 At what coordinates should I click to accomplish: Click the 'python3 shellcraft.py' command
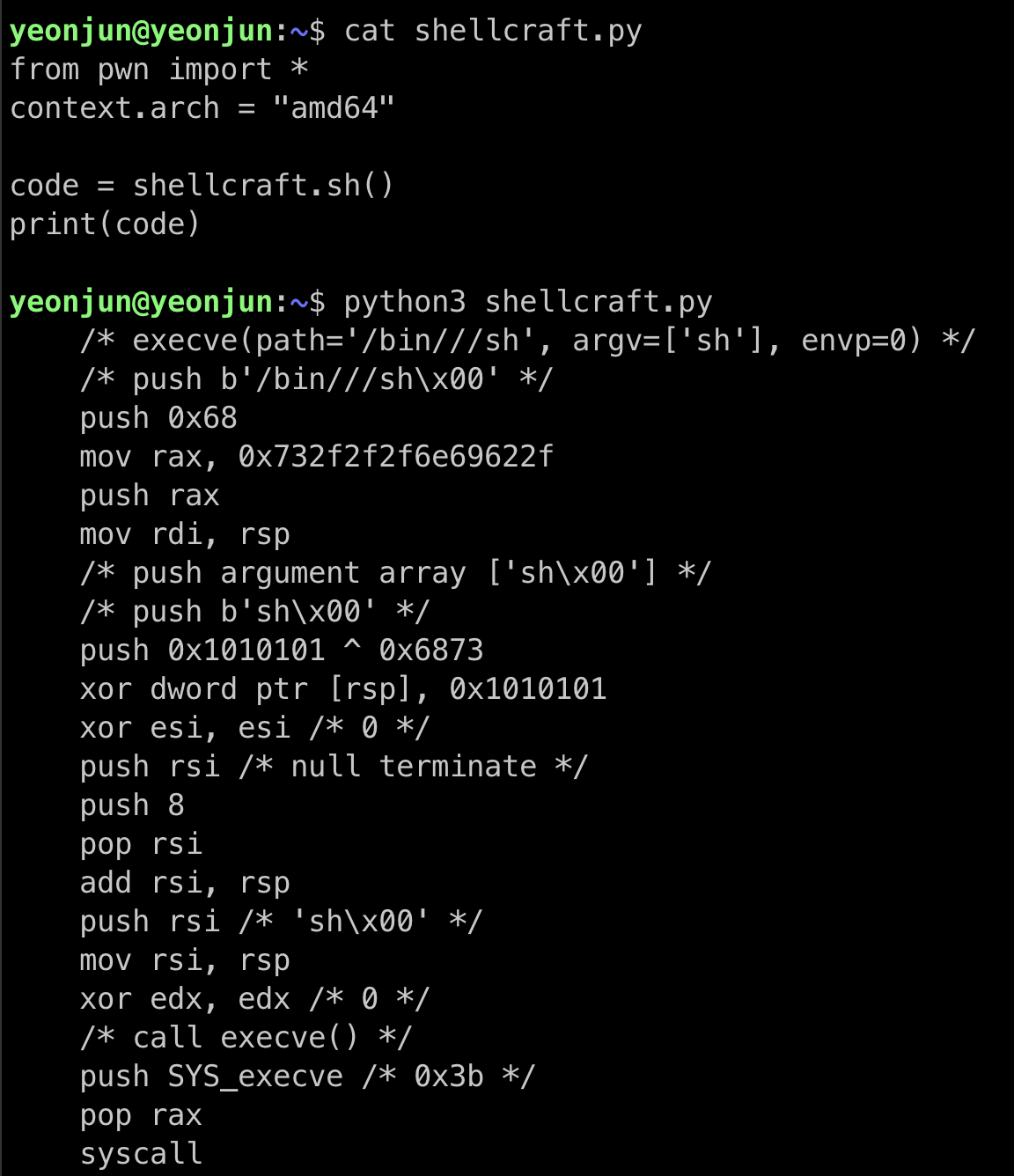[528, 302]
